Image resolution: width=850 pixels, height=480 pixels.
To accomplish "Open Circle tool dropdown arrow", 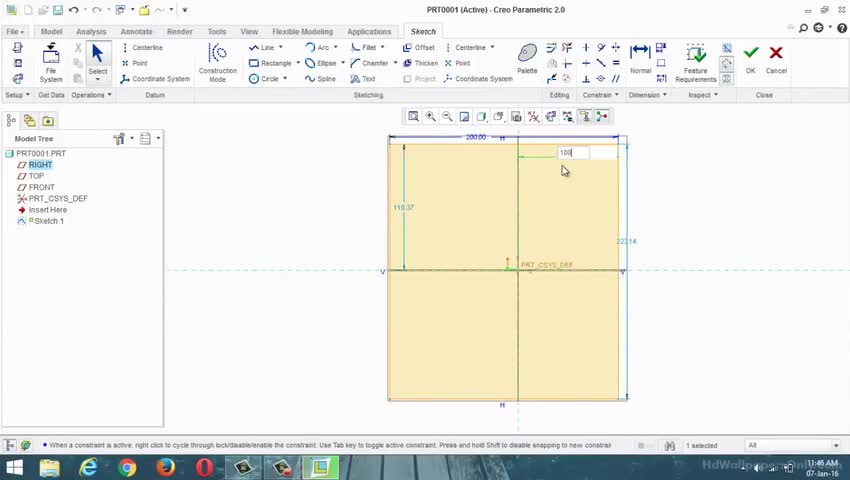I will [285, 79].
